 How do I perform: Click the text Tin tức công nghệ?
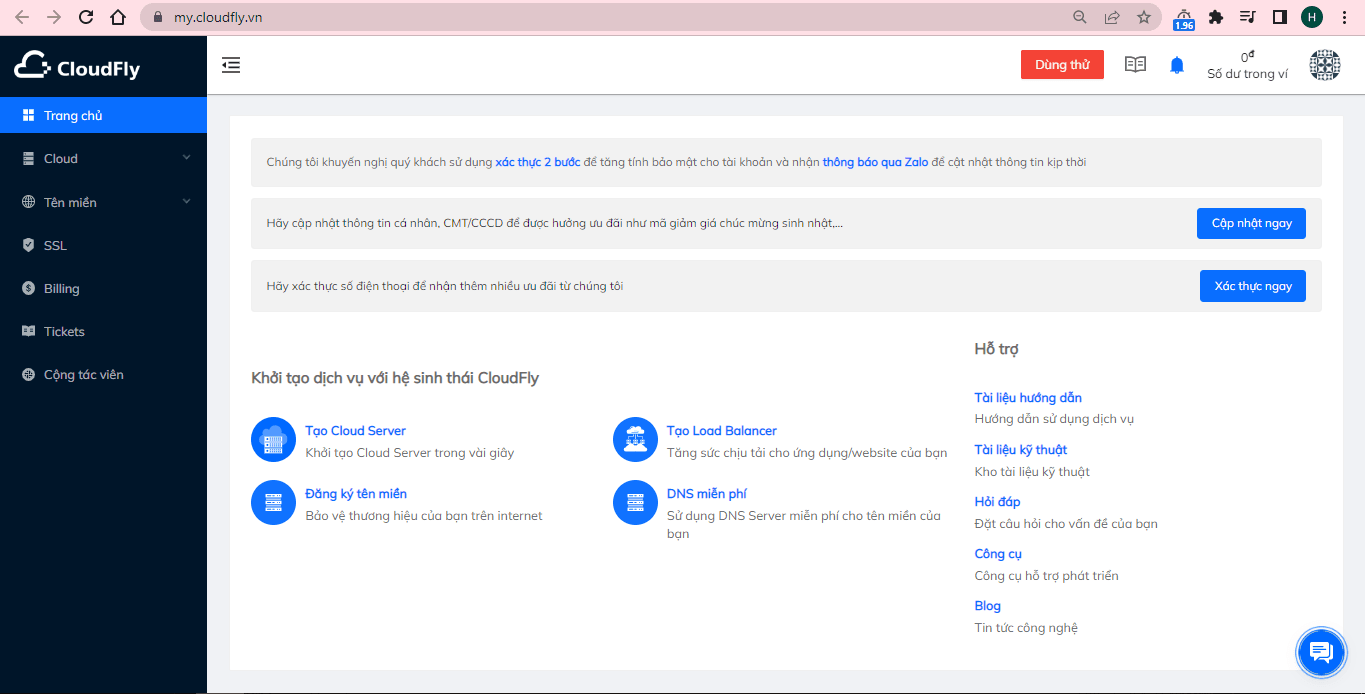(x=1026, y=628)
